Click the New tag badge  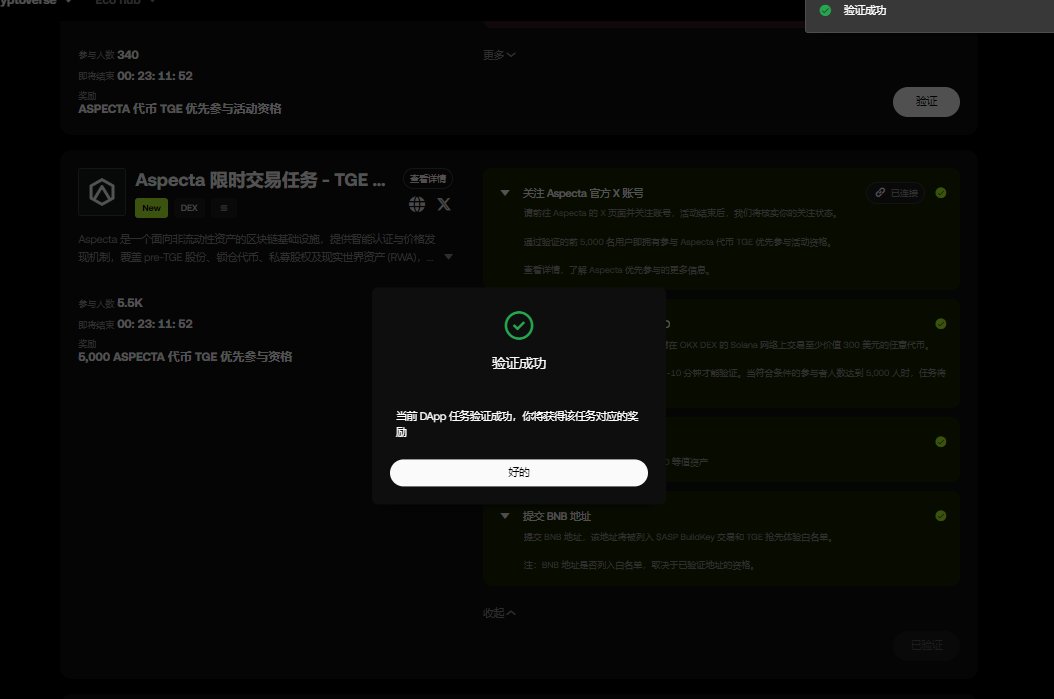(151, 208)
